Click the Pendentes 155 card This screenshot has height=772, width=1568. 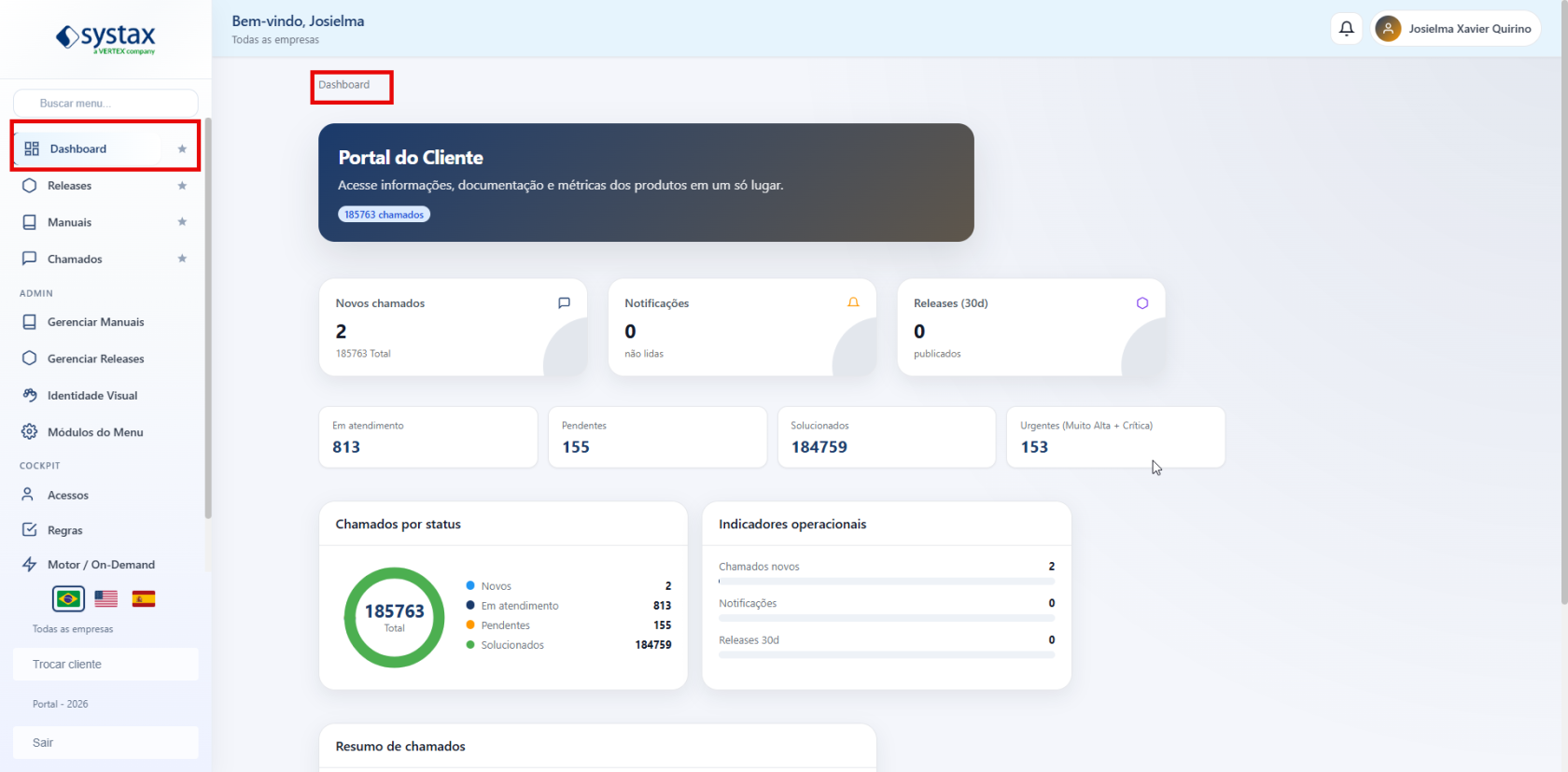coord(658,437)
